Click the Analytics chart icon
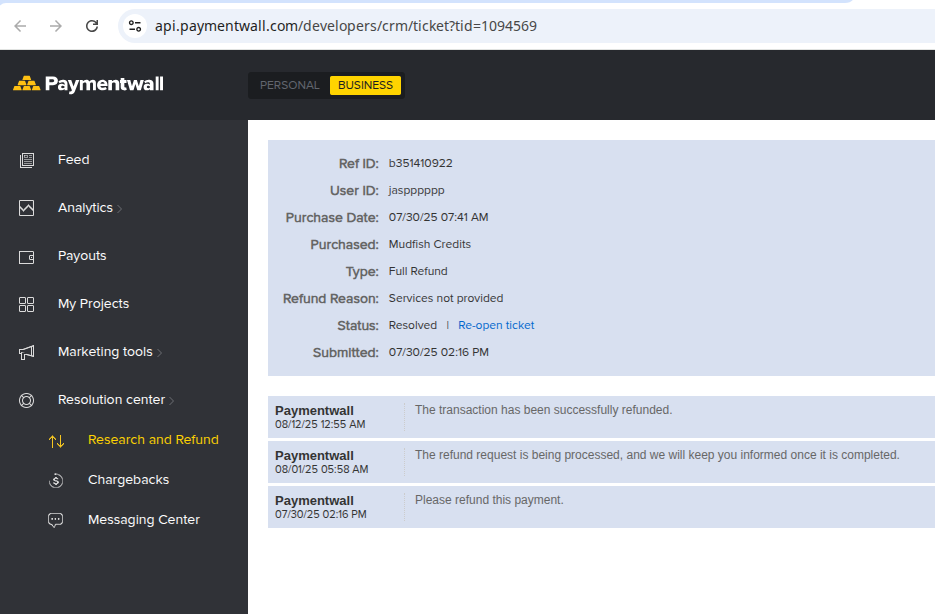The height and width of the screenshot is (614, 935). (27, 208)
